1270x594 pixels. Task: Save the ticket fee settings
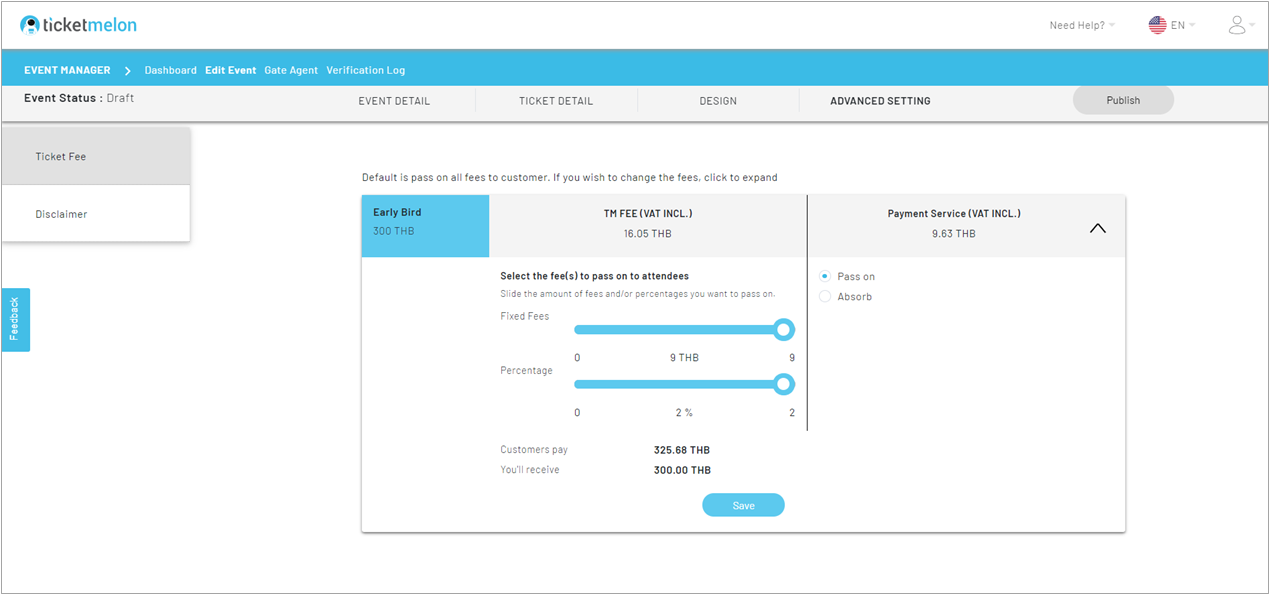point(743,505)
